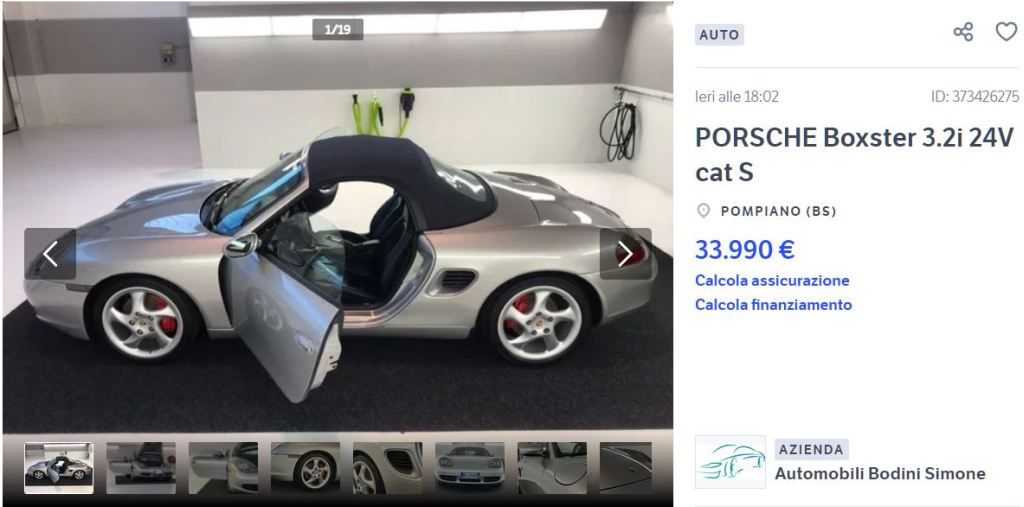The height and width of the screenshot is (507, 1024).
Task: Save listing with the heart icon
Action: pos(1006,31)
